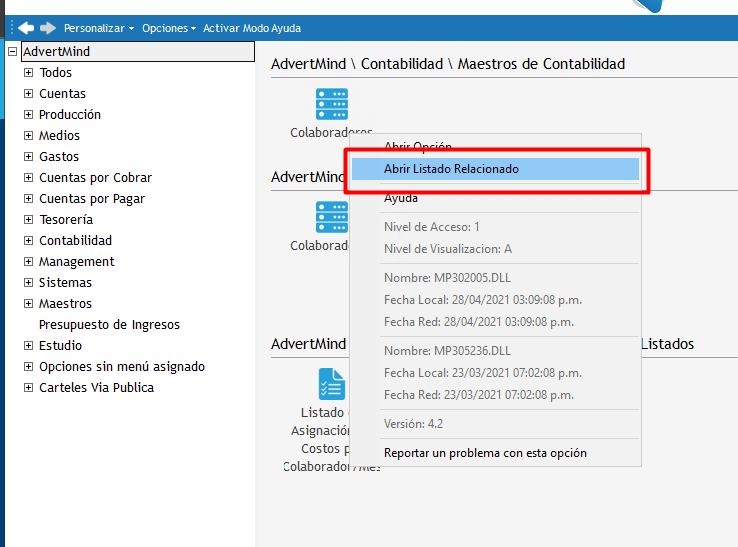Viewport: 738px width, 547px height.
Task: Select the Estudio tree label
Action: tap(60, 346)
